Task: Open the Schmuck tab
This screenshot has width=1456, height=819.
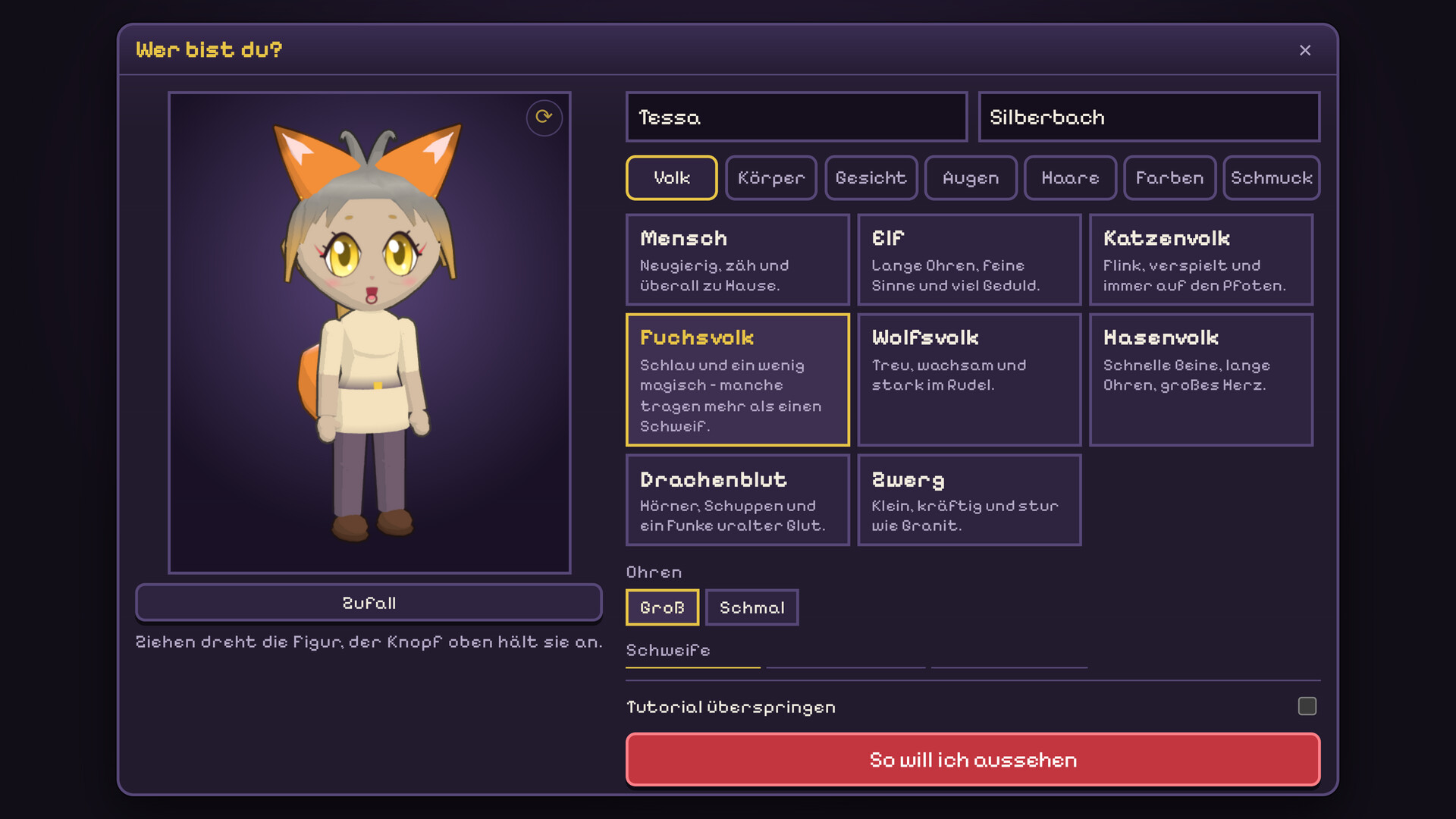Action: tap(1271, 178)
